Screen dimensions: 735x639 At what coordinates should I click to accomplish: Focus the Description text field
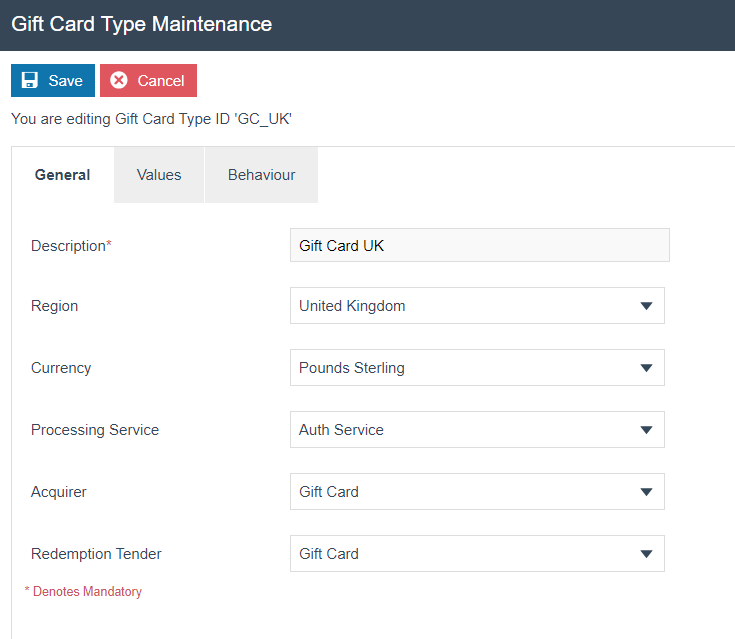point(479,246)
